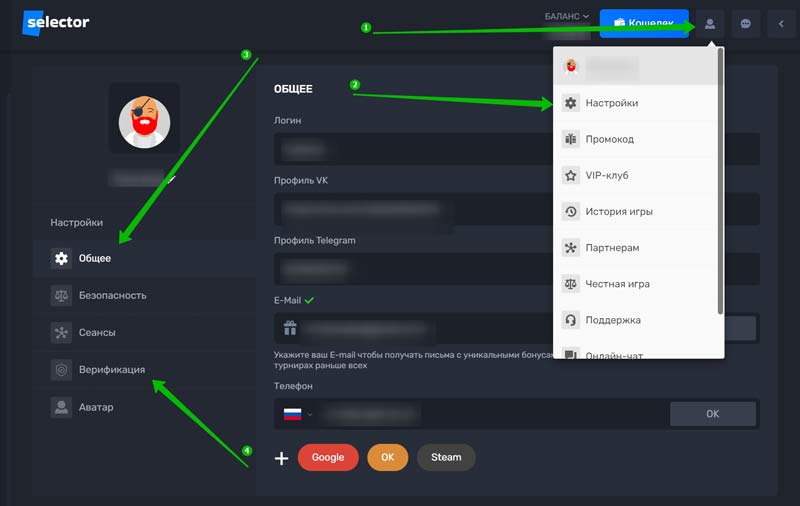The height and width of the screenshot is (506, 800).
Task: Click pirate avatar image in sidebar
Action: 144,122
